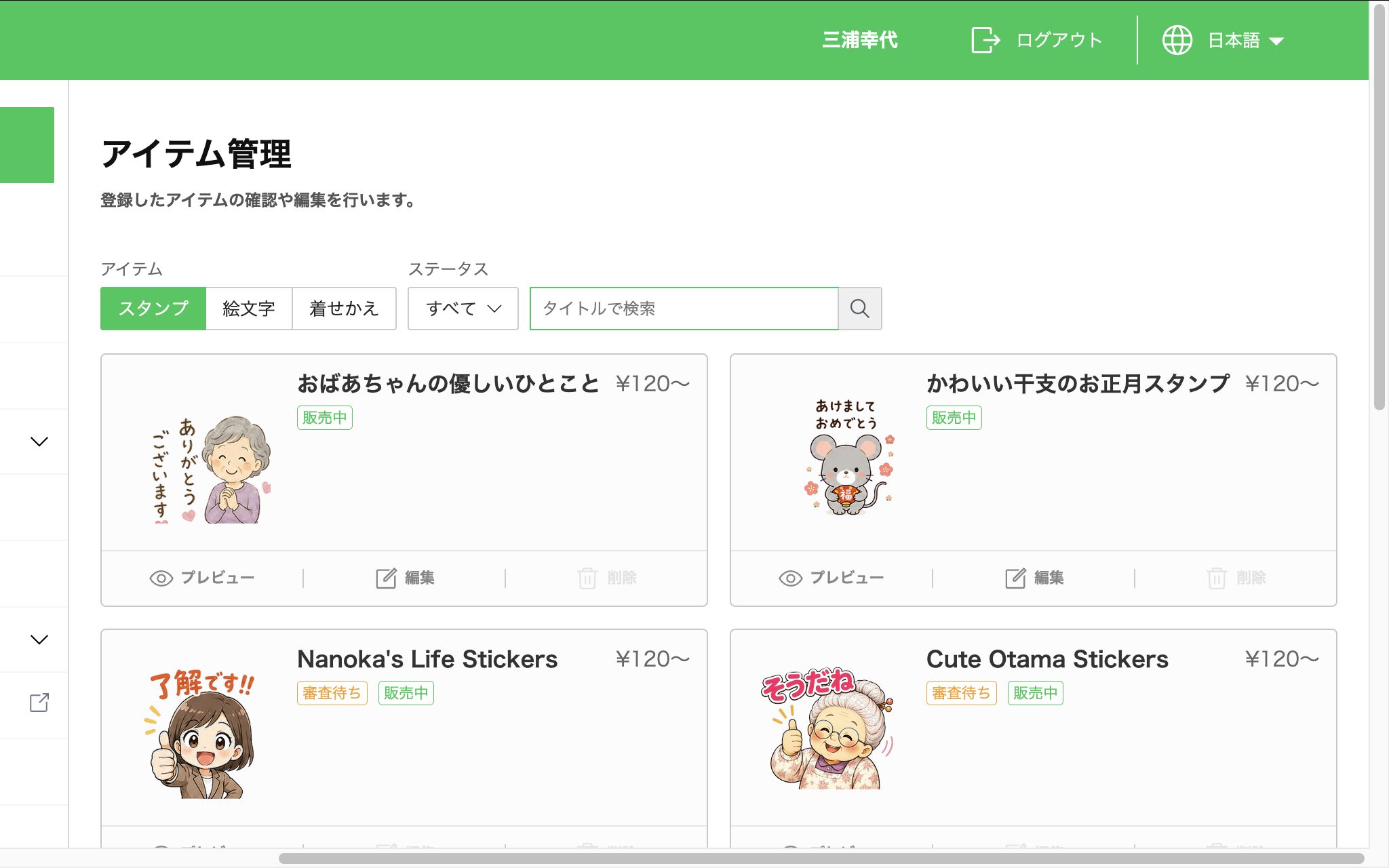The width and height of the screenshot is (1389, 868).
Task: Expand the lower sidebar chevron
Action: (39, 639)
